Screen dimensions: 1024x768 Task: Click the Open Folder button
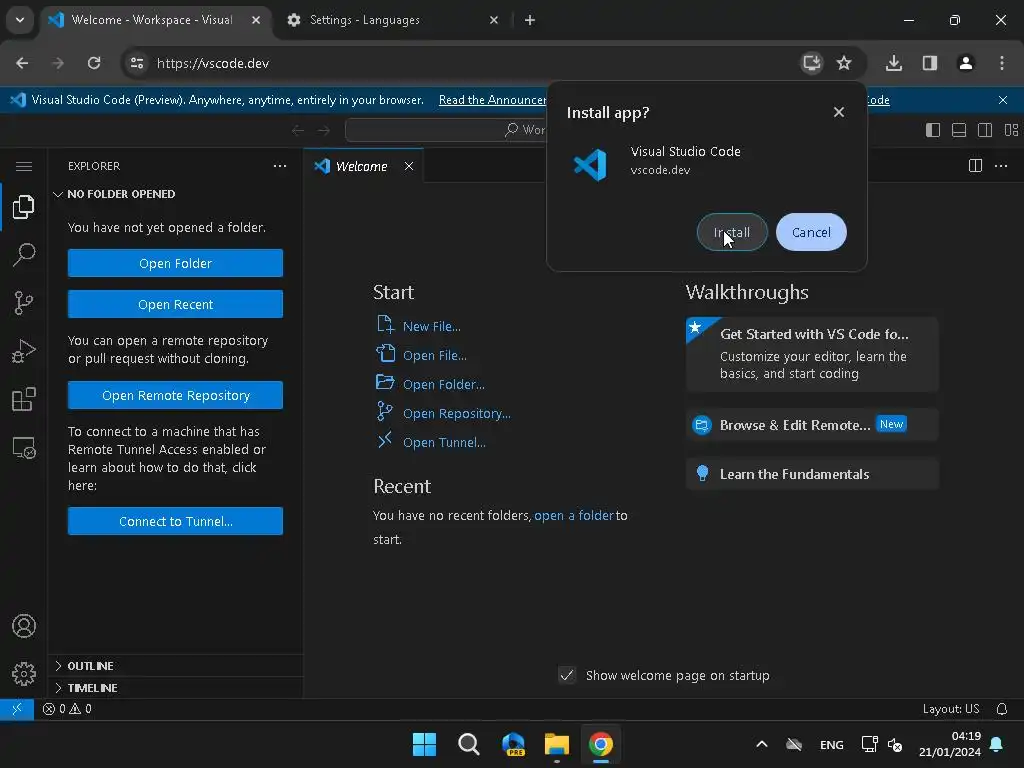click(x=175, y=263)
